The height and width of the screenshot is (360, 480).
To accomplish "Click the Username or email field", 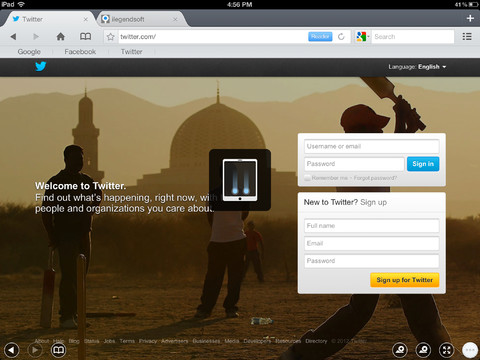I will point(371,146).
